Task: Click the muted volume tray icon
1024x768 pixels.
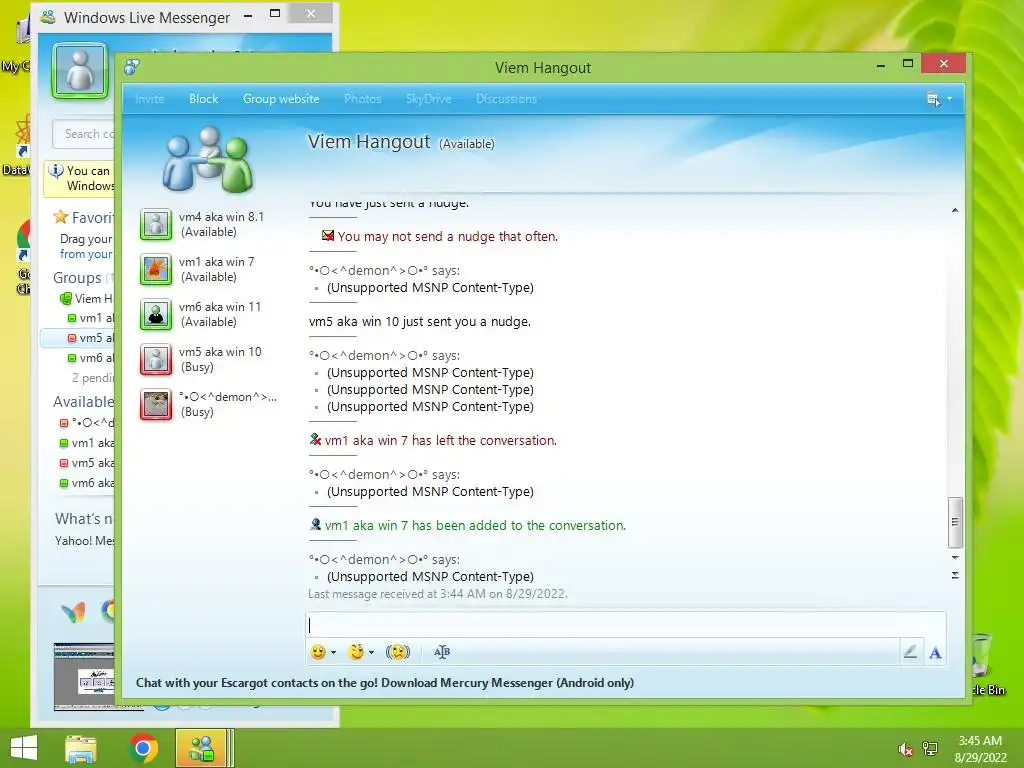Action: pyautogui.click(x=905, y=749)
